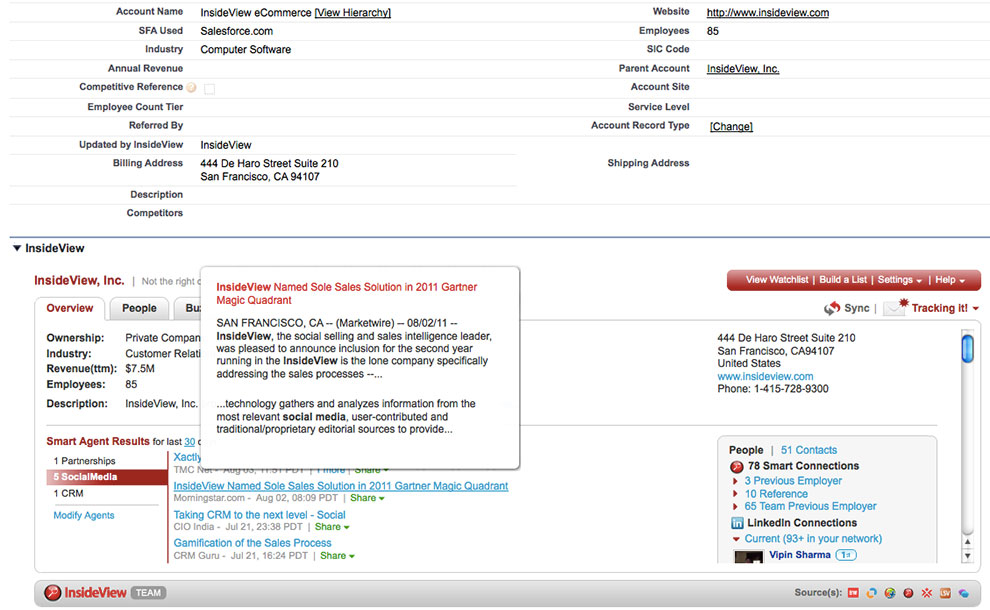Expand the 65 Team Previous Employer group

[736, 506]
